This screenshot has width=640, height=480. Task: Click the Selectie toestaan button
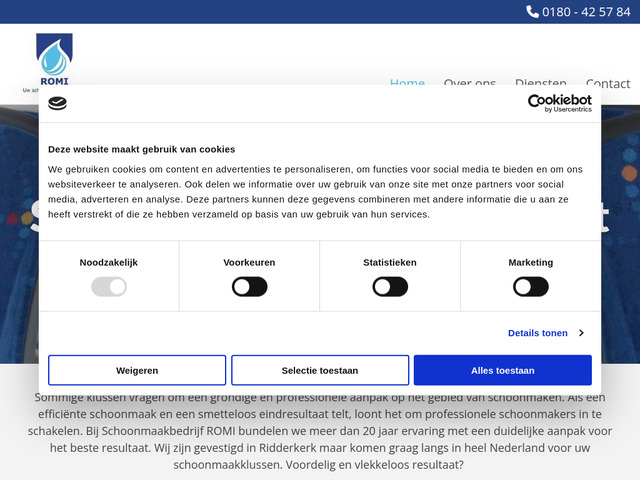point(320,370)
